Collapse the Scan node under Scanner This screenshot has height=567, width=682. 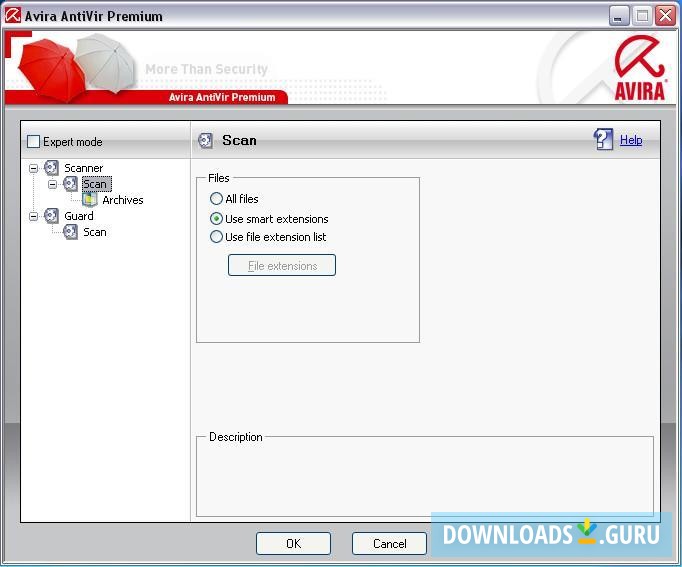click(x=52, y=184)
